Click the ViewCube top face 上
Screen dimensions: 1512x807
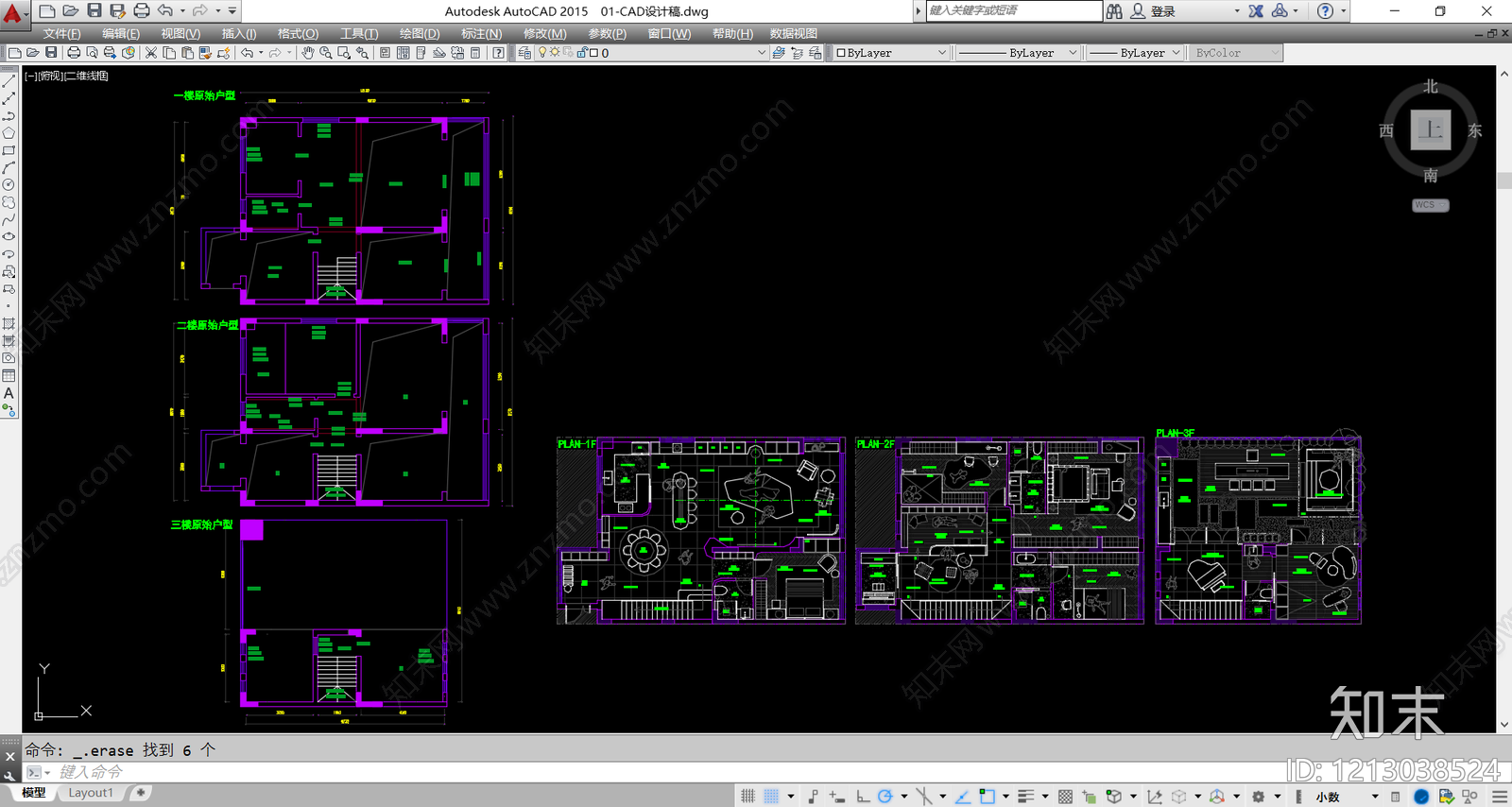[1430, 130]
